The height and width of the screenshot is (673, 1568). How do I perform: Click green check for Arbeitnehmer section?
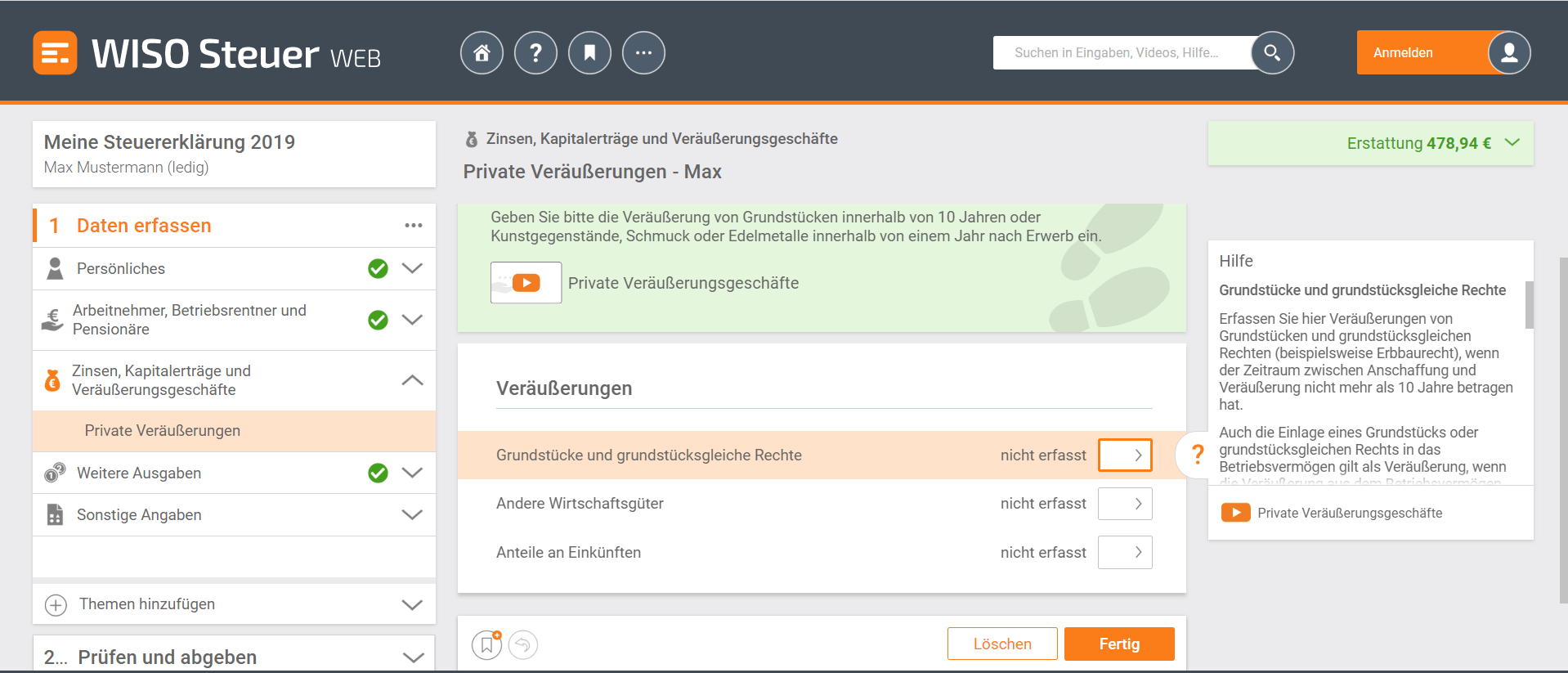[378, 320]
